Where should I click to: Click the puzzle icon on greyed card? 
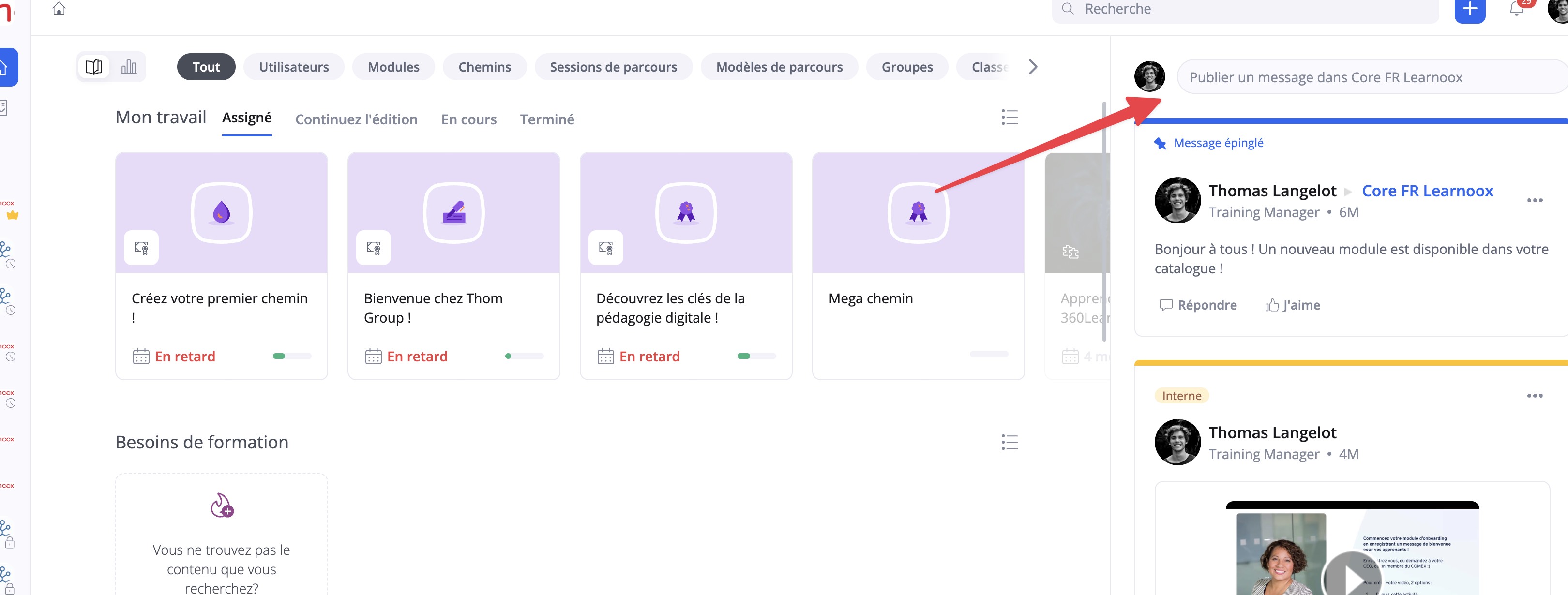pyautogui.click(x=1070, y=251)
